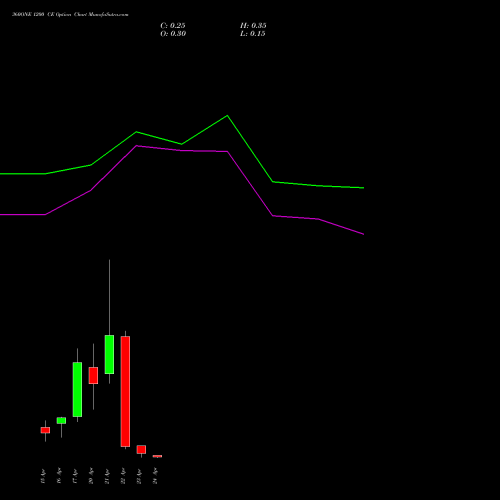Click the '24 Apr' date axis label
Viewport: 500px width, 500px height.
155,476
